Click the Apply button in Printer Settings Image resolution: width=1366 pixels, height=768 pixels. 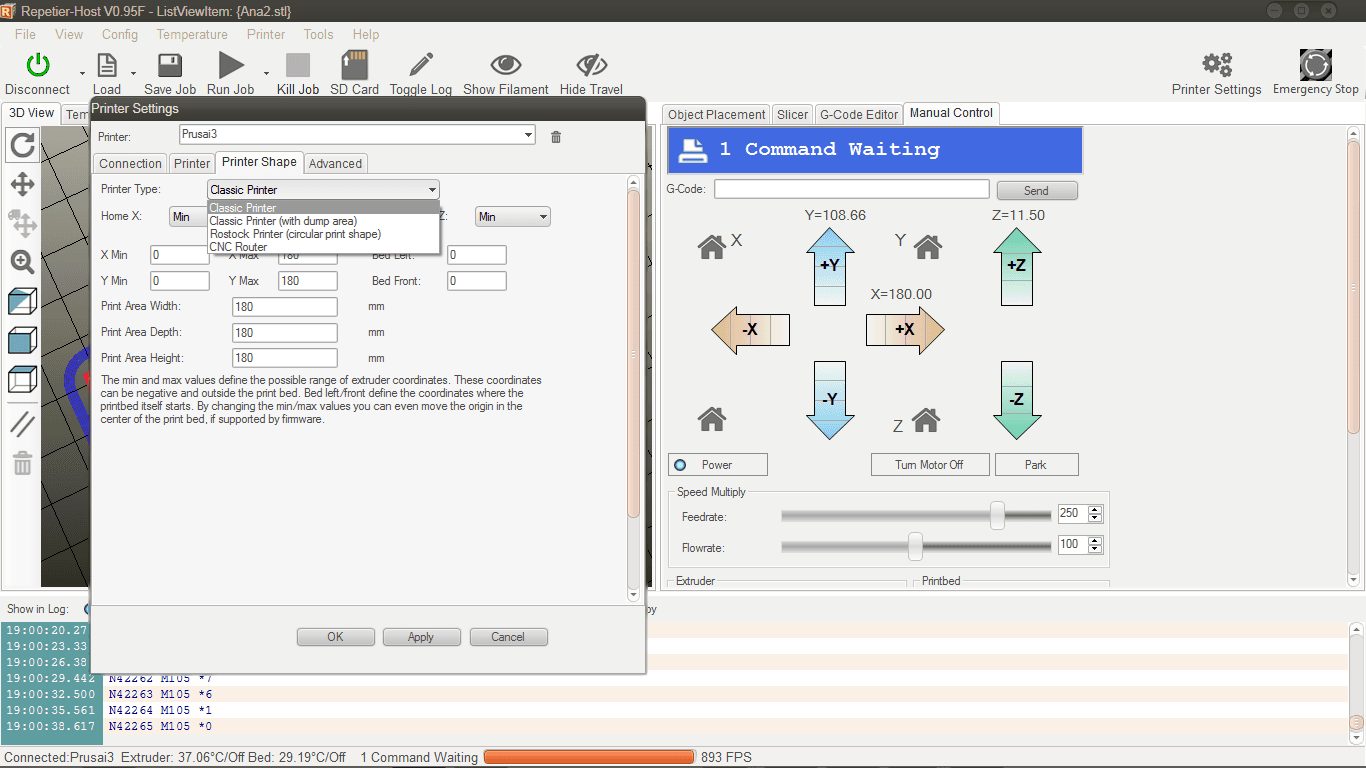pyautogui.click(x=421, y=637)
